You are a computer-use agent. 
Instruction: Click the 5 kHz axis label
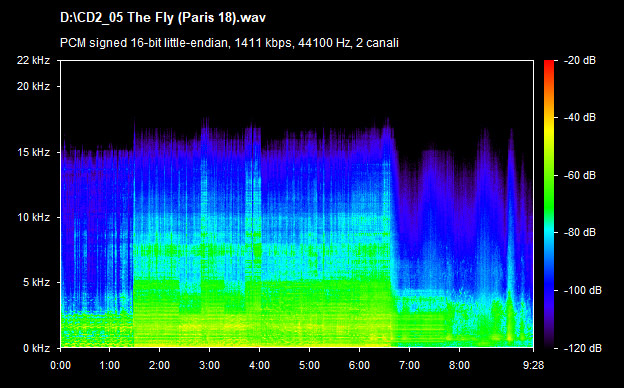(36, 283)
